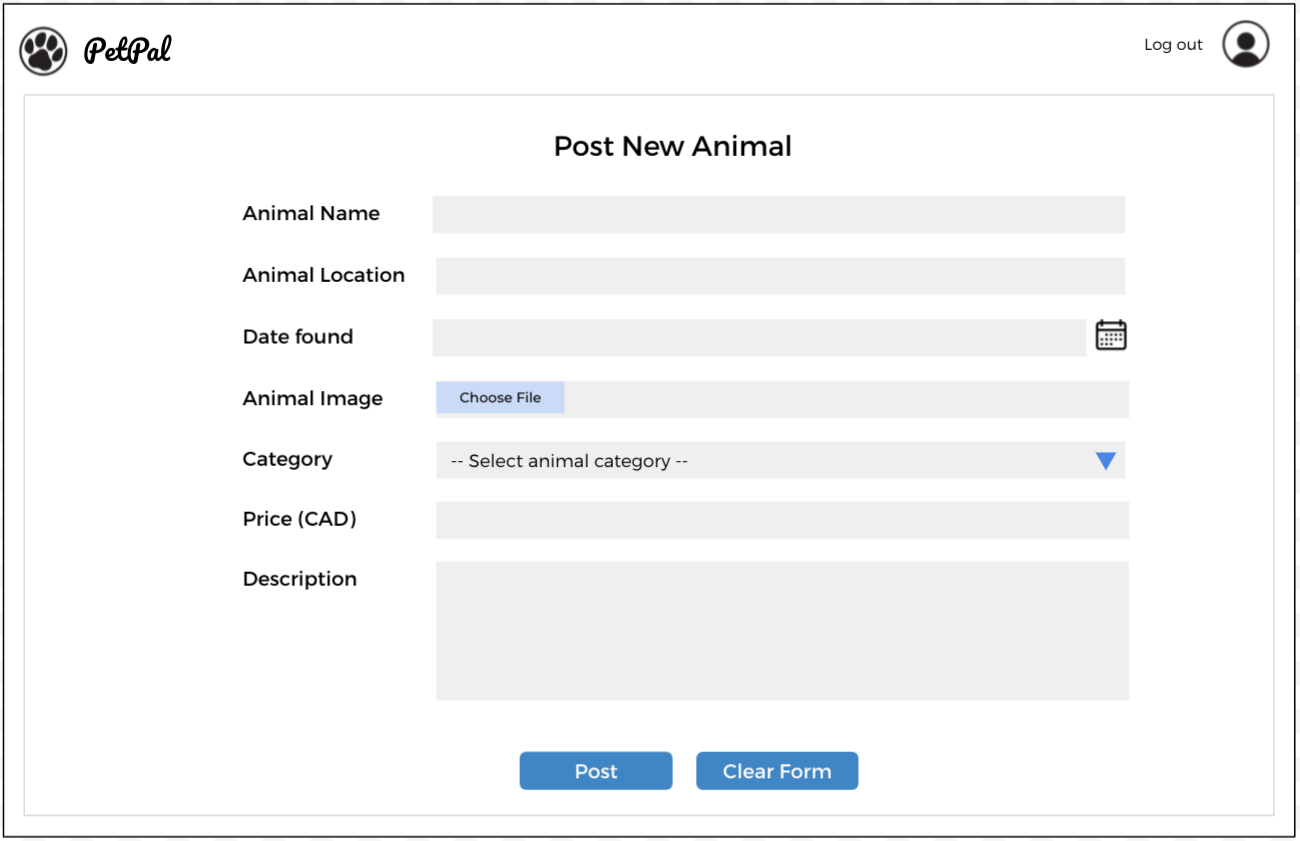Open the Select animal category combo box
The width and height of the screenshot is (1300, 841).
pos(780,460)
